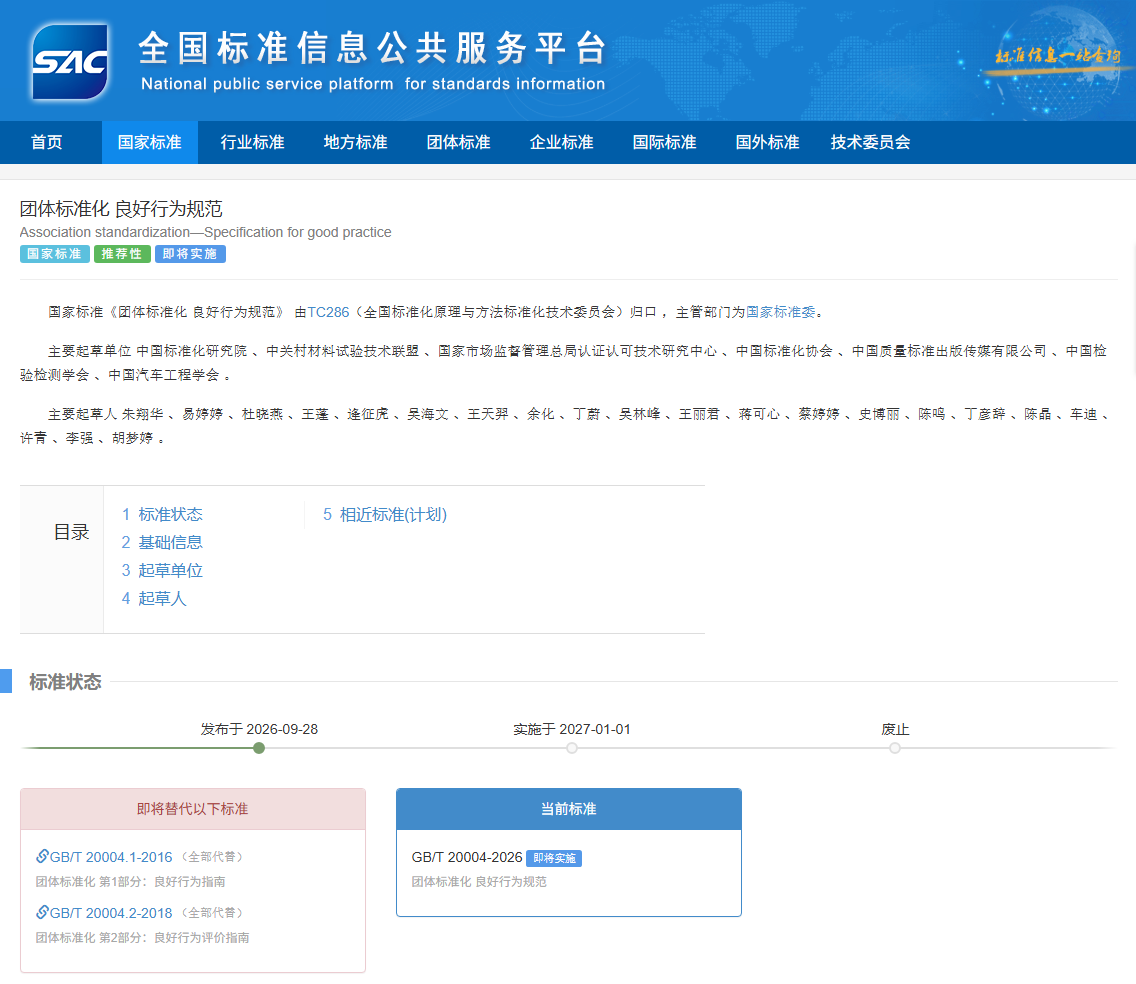
Task: Click the 废止 timeline dot
Action: coord(895,748)
